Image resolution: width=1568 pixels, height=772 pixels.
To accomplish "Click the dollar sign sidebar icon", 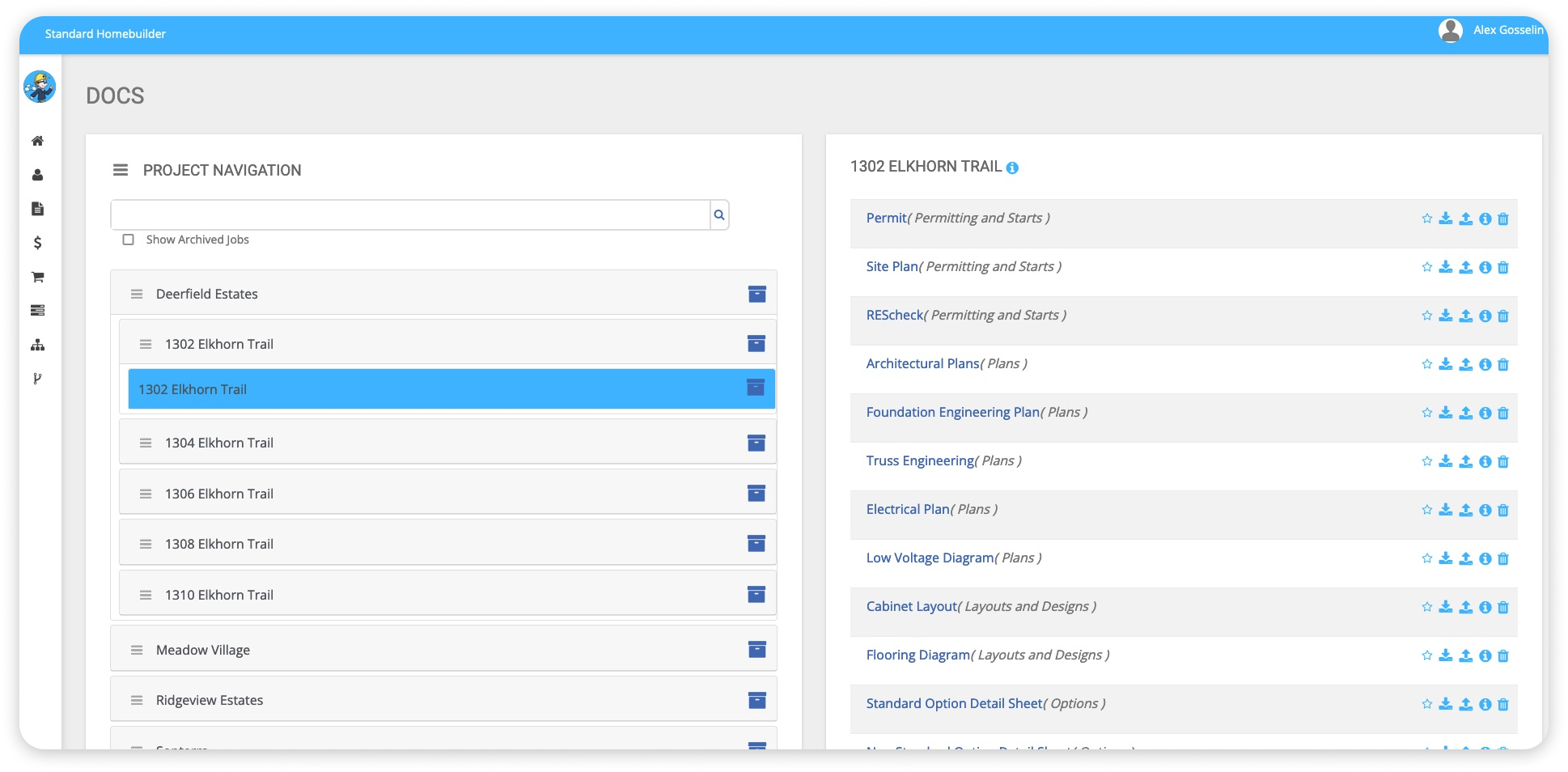I will [x=37, y=243].
